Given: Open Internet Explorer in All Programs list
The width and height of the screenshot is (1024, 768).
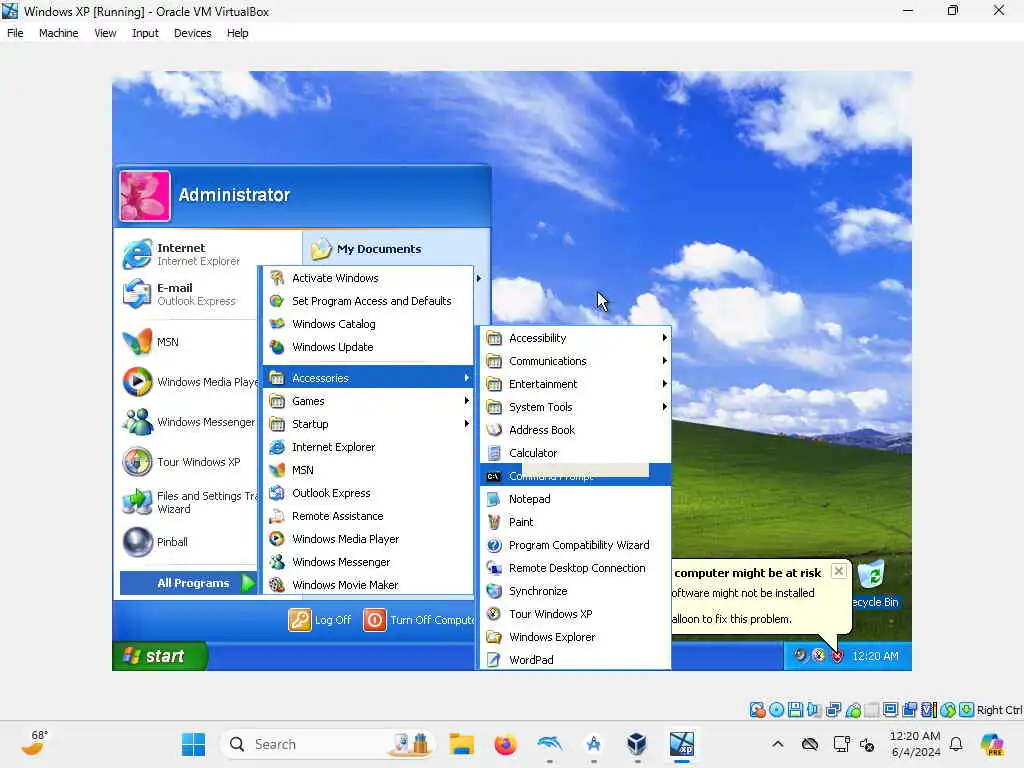Looking at the screenshot, I should pyautogui.click(x=368, y=447).
